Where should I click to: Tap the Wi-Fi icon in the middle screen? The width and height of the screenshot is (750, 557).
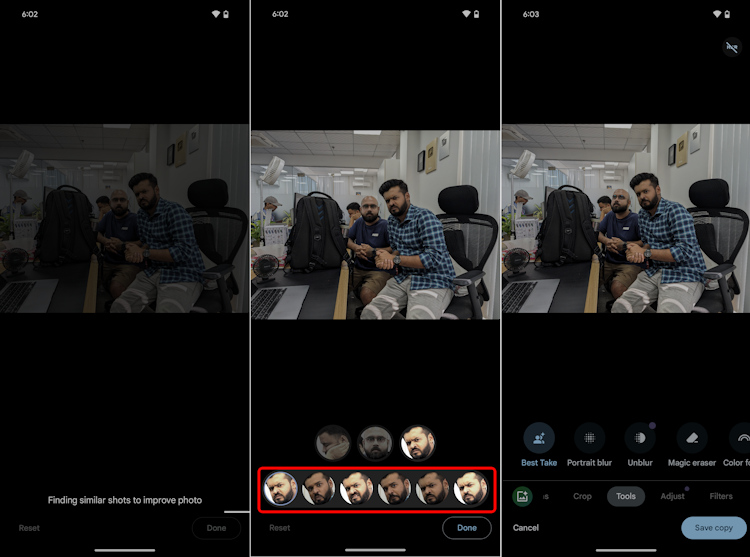(x=466, y=14)
